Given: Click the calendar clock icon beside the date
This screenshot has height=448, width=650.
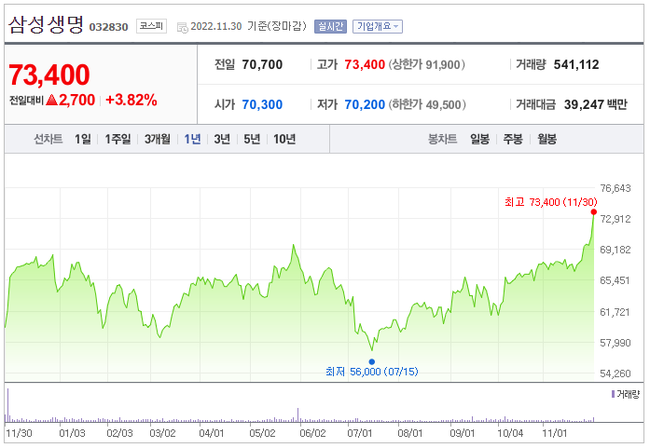Looking at the screenshot, I should pos(182,27).
